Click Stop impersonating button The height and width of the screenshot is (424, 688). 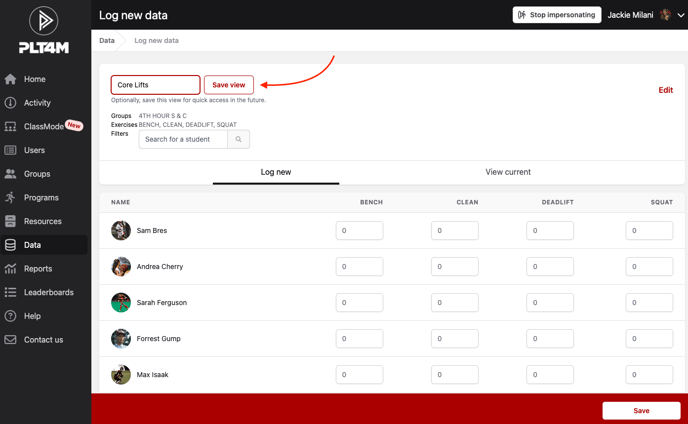(557, 15)
